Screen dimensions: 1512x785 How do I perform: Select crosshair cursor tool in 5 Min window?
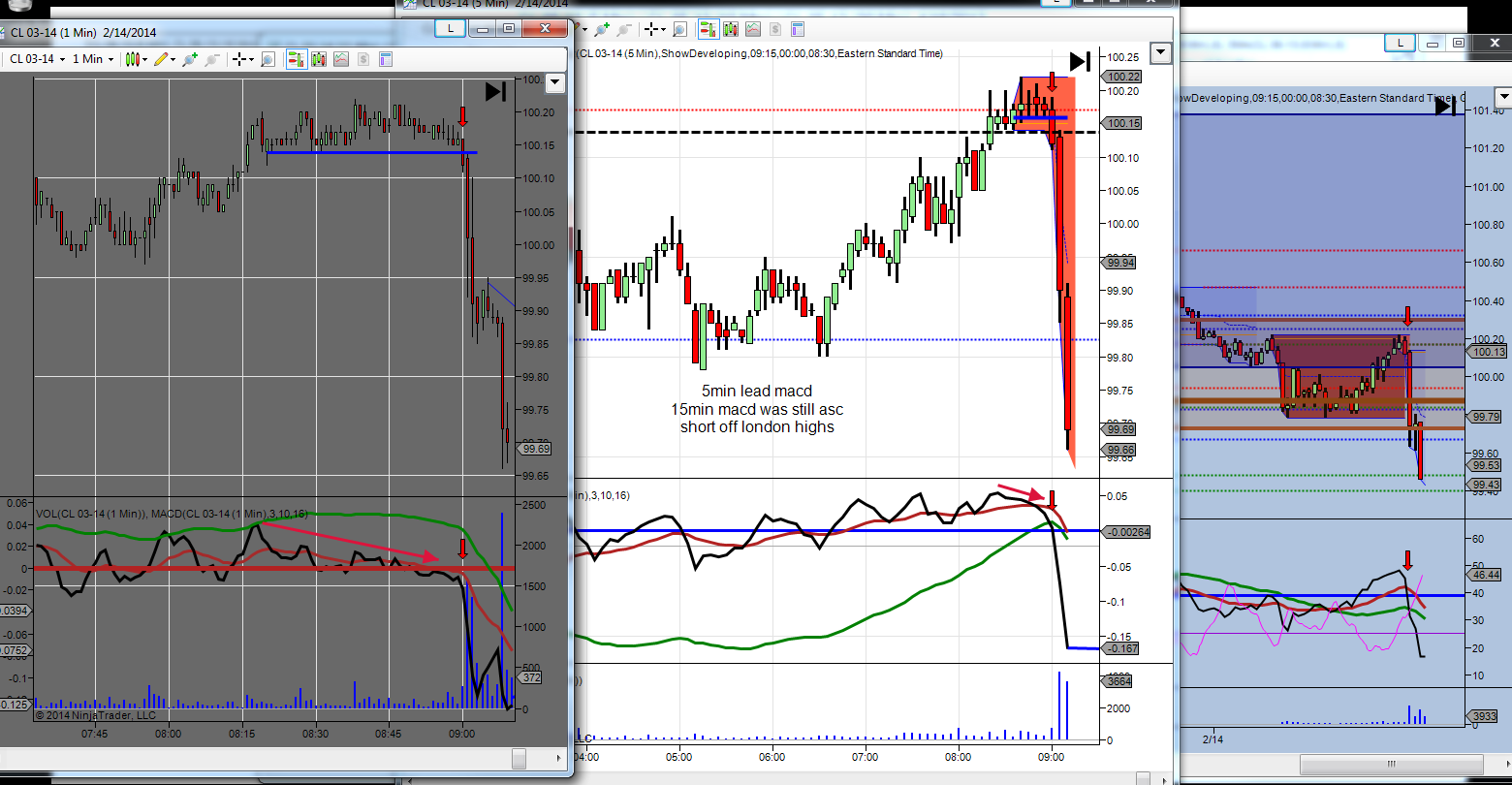pos(651,30)
